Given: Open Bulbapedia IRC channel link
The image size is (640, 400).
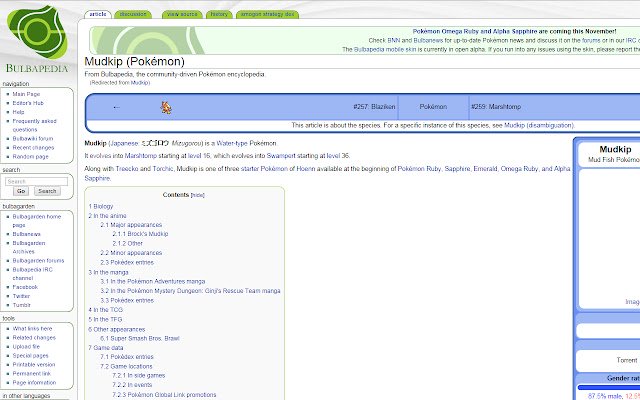Looking at the screenshot, I should tap(32, 274).
